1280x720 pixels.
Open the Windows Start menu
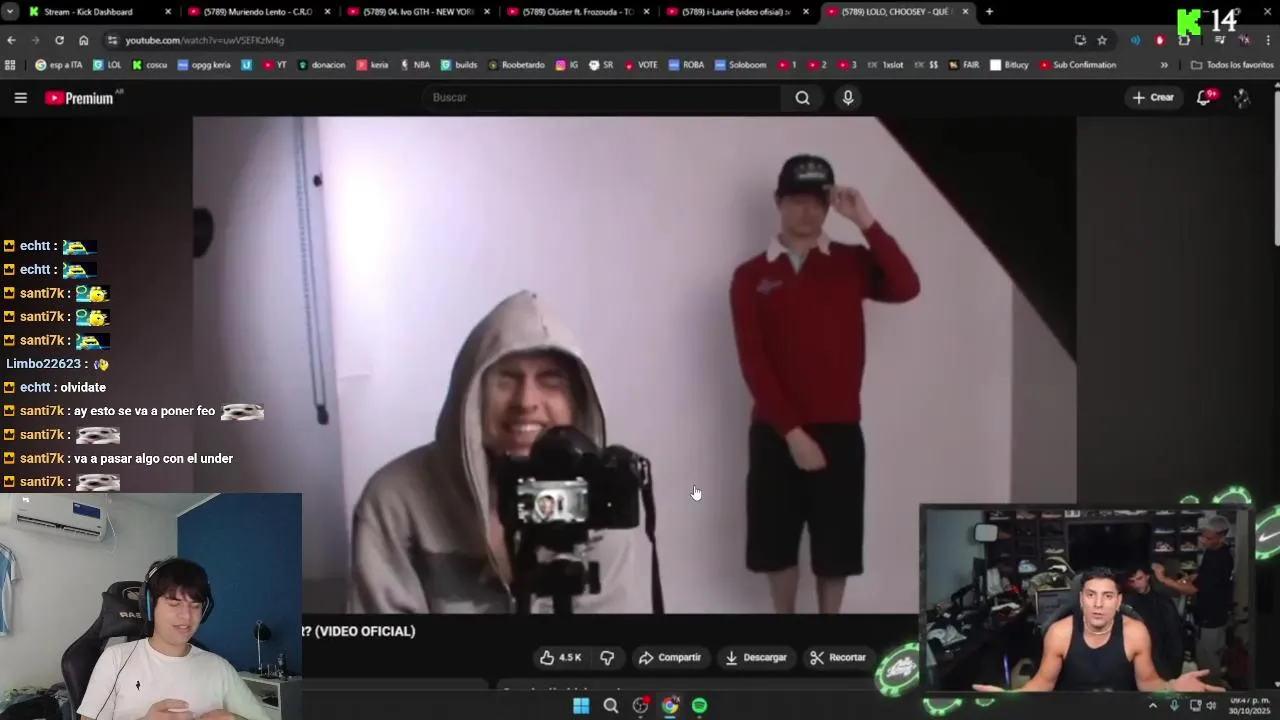581,706
